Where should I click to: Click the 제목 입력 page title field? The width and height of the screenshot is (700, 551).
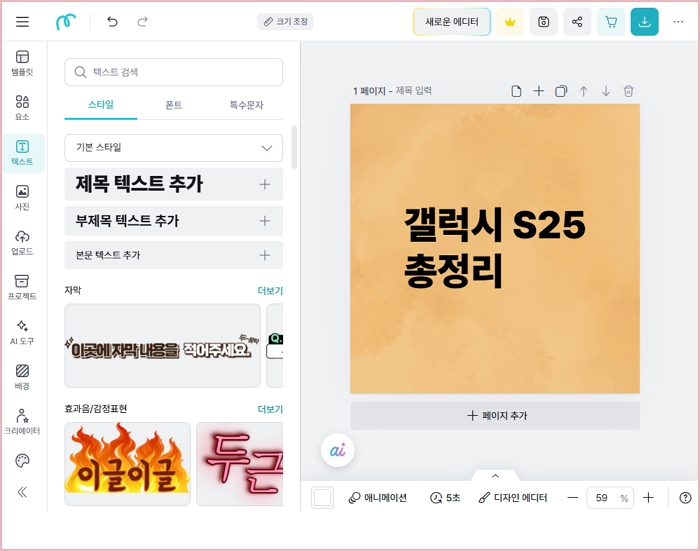coord(413,91)
